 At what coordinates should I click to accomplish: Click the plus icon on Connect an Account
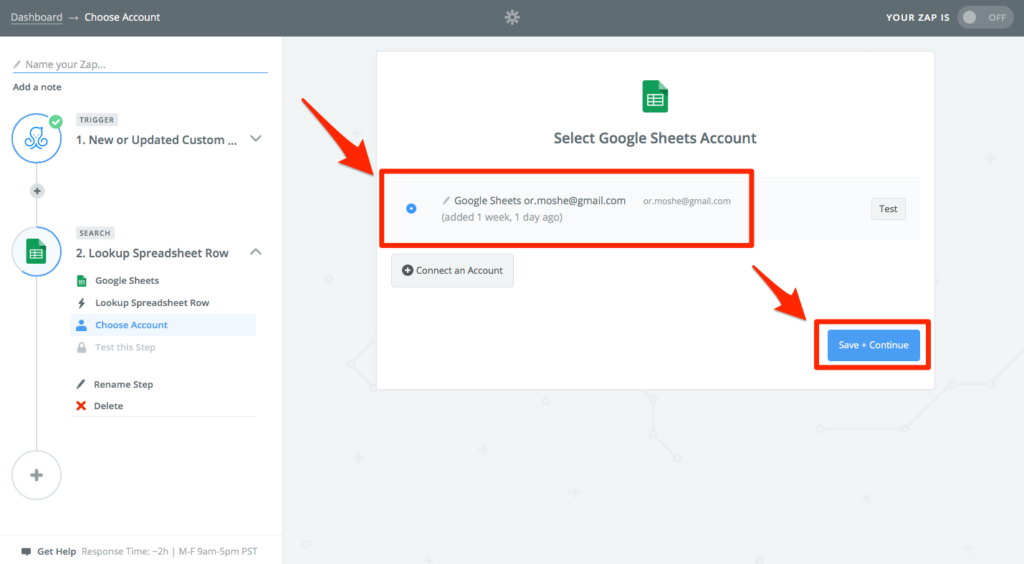pos(408,270)
